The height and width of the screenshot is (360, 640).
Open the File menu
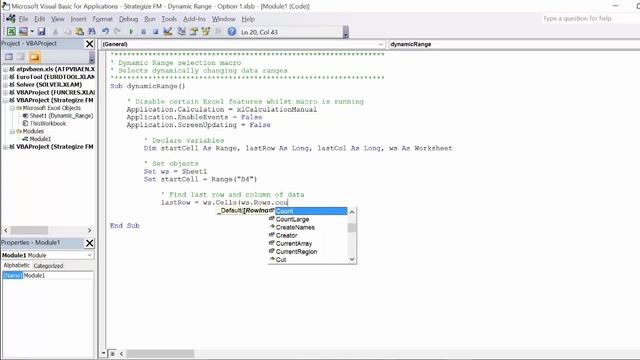tap(23, 19)
